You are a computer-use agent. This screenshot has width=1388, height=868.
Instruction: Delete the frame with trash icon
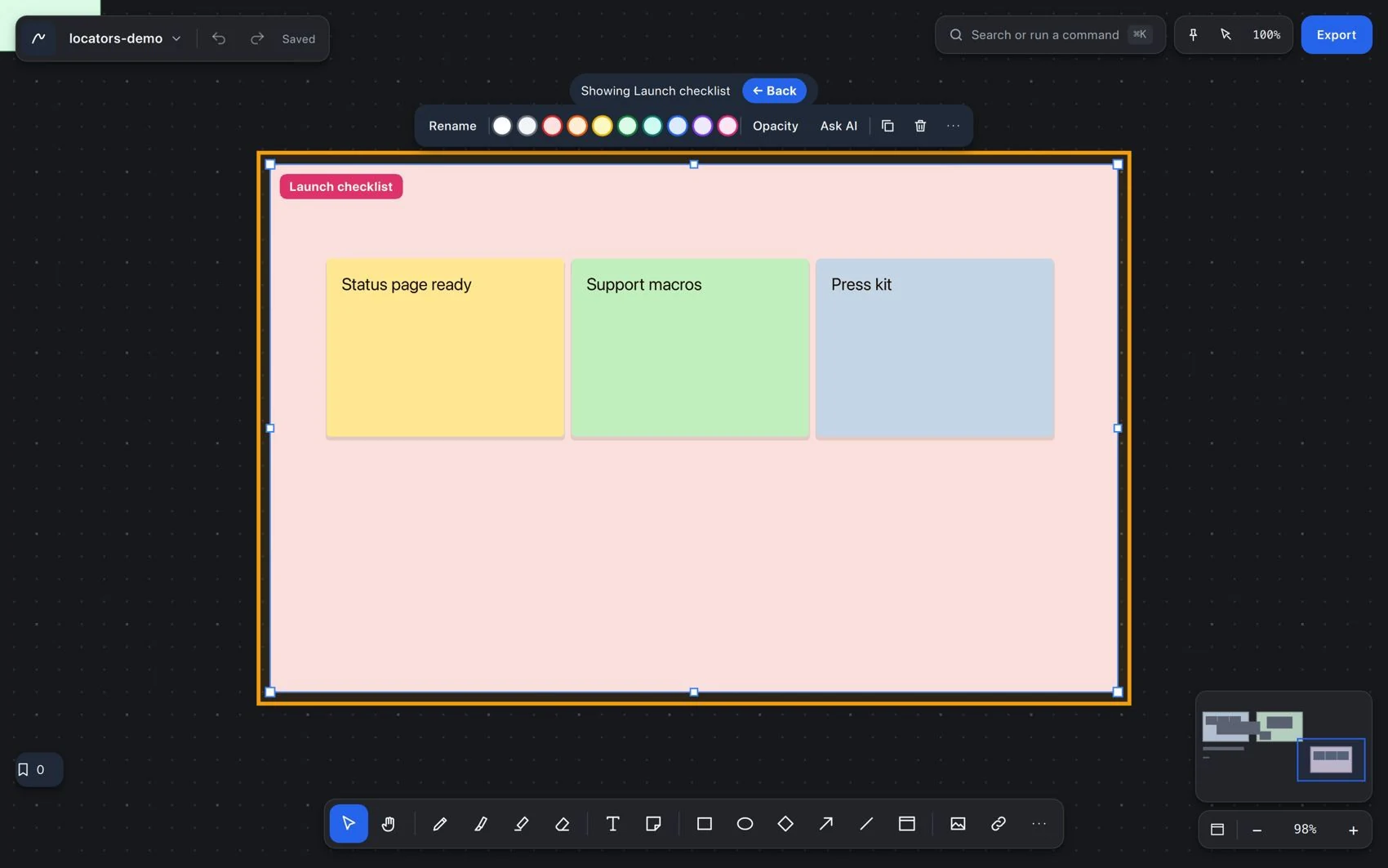click(920, 126)
